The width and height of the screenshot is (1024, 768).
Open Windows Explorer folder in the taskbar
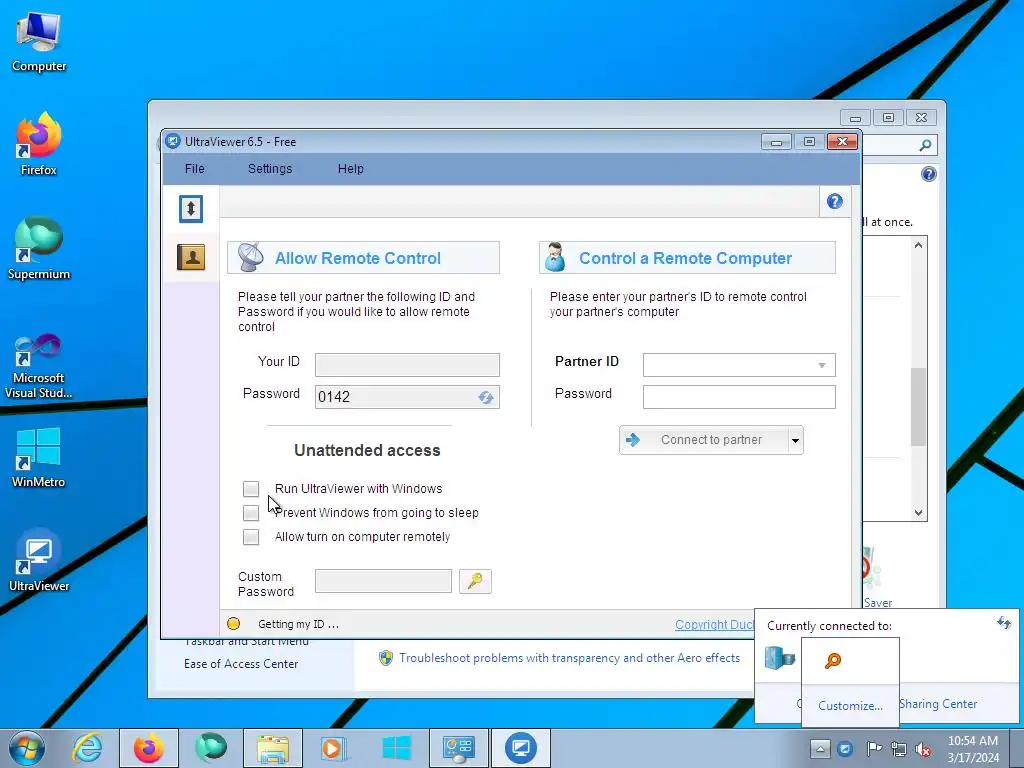(x=273, y=748)
